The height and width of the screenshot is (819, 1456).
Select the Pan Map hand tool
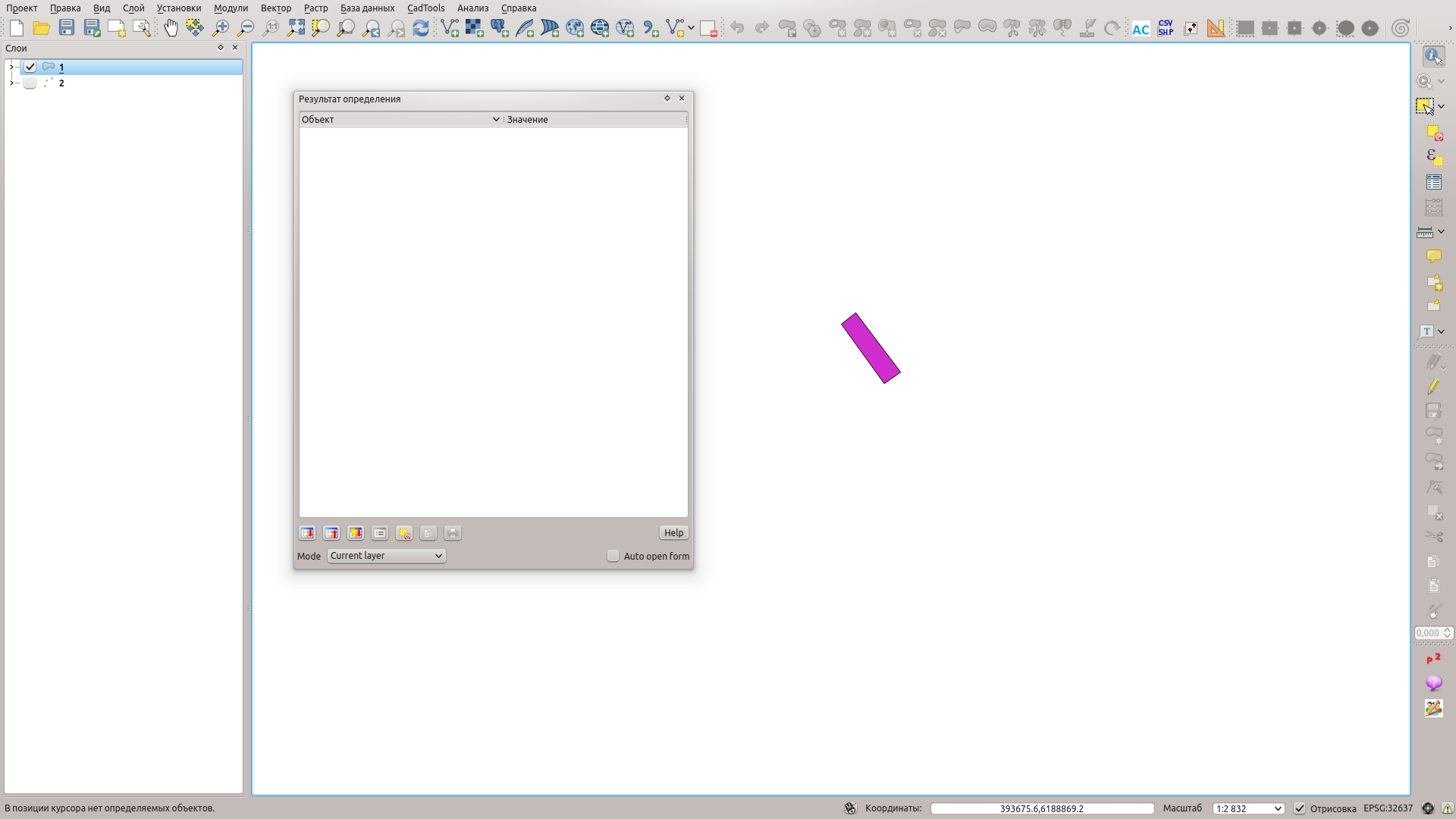point(171,28)
